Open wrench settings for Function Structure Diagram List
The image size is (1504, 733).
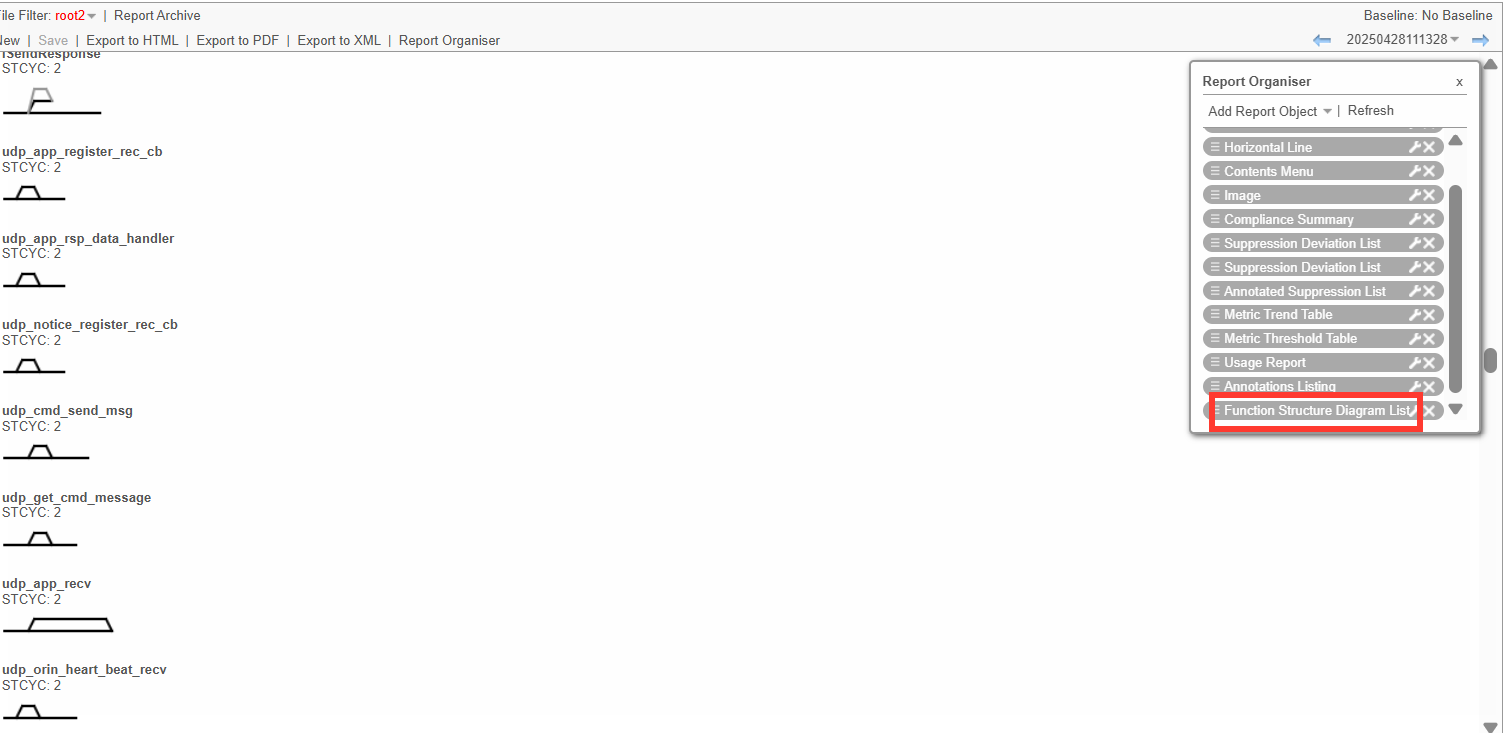click(1415, 410)
